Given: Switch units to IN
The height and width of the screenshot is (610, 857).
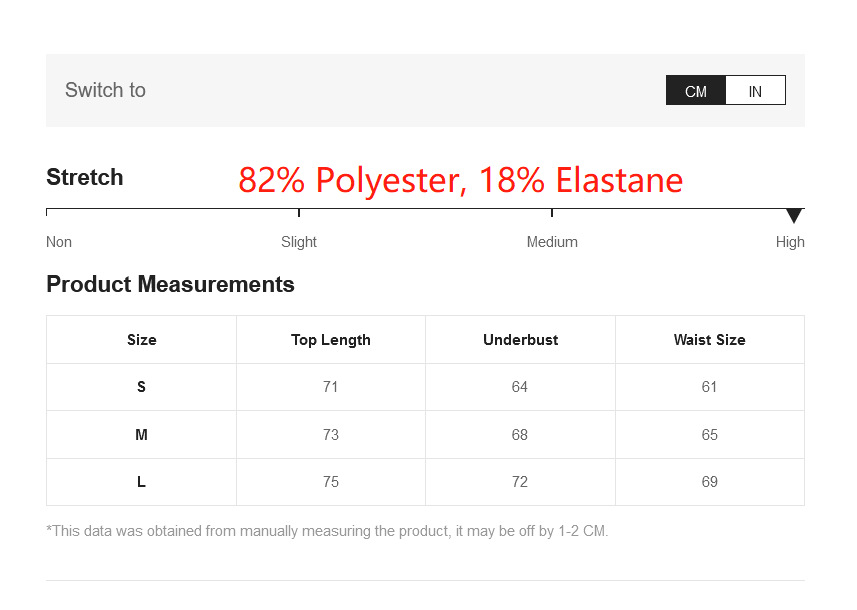Looking at the screenshot, I should (x=755, y=91).
